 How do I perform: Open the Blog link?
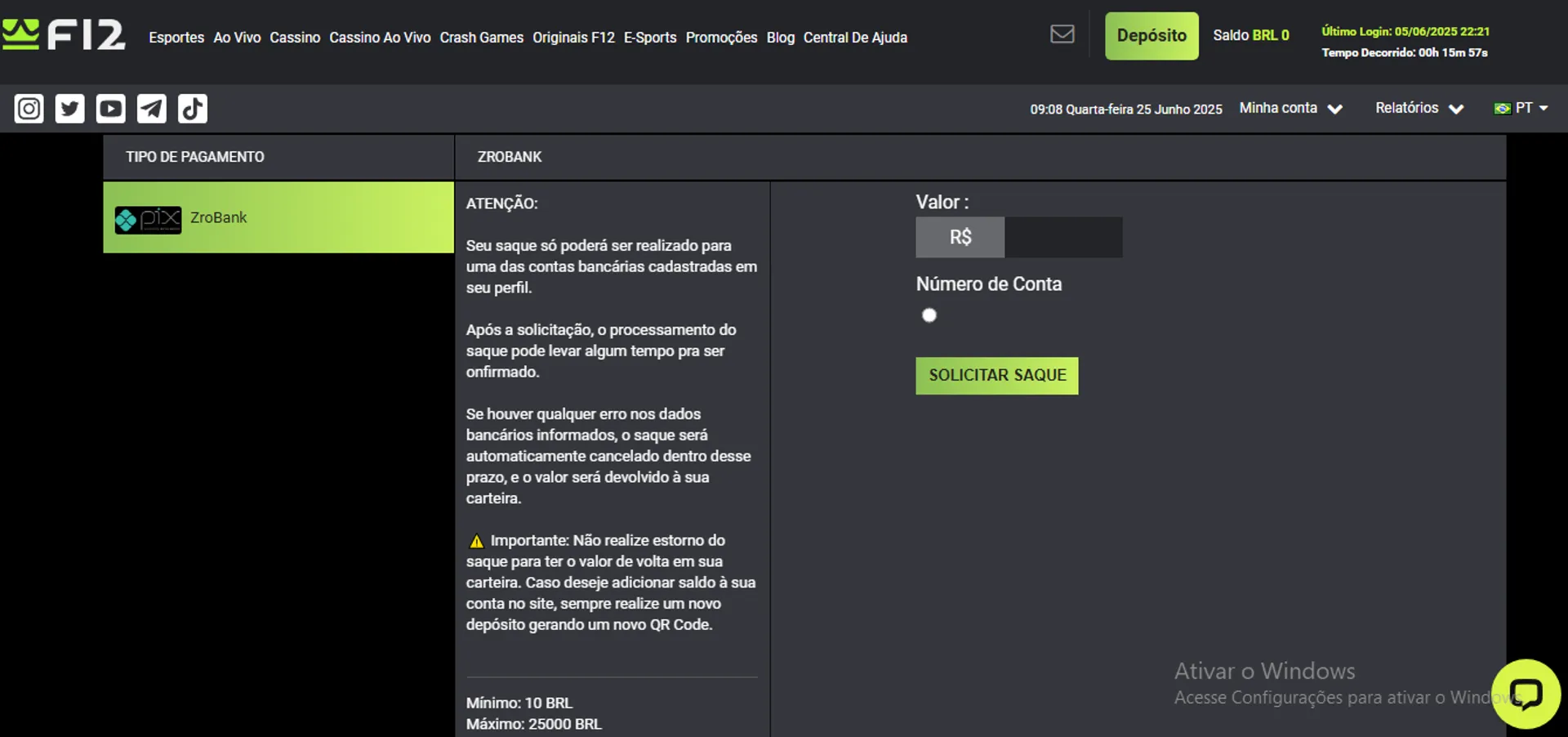pos(781,38)
